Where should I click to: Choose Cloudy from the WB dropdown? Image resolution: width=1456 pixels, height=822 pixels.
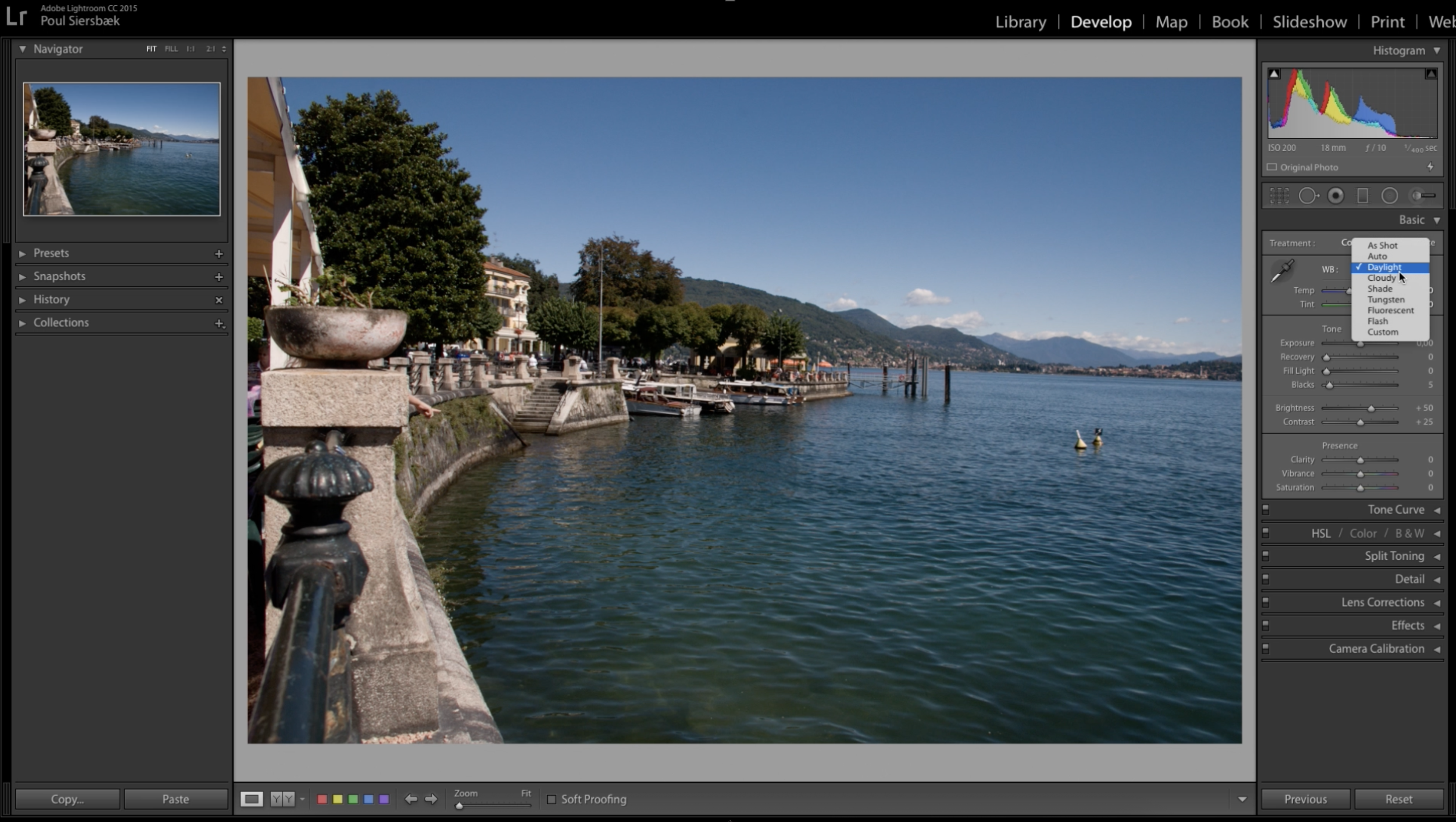(x=1381, y=278)
